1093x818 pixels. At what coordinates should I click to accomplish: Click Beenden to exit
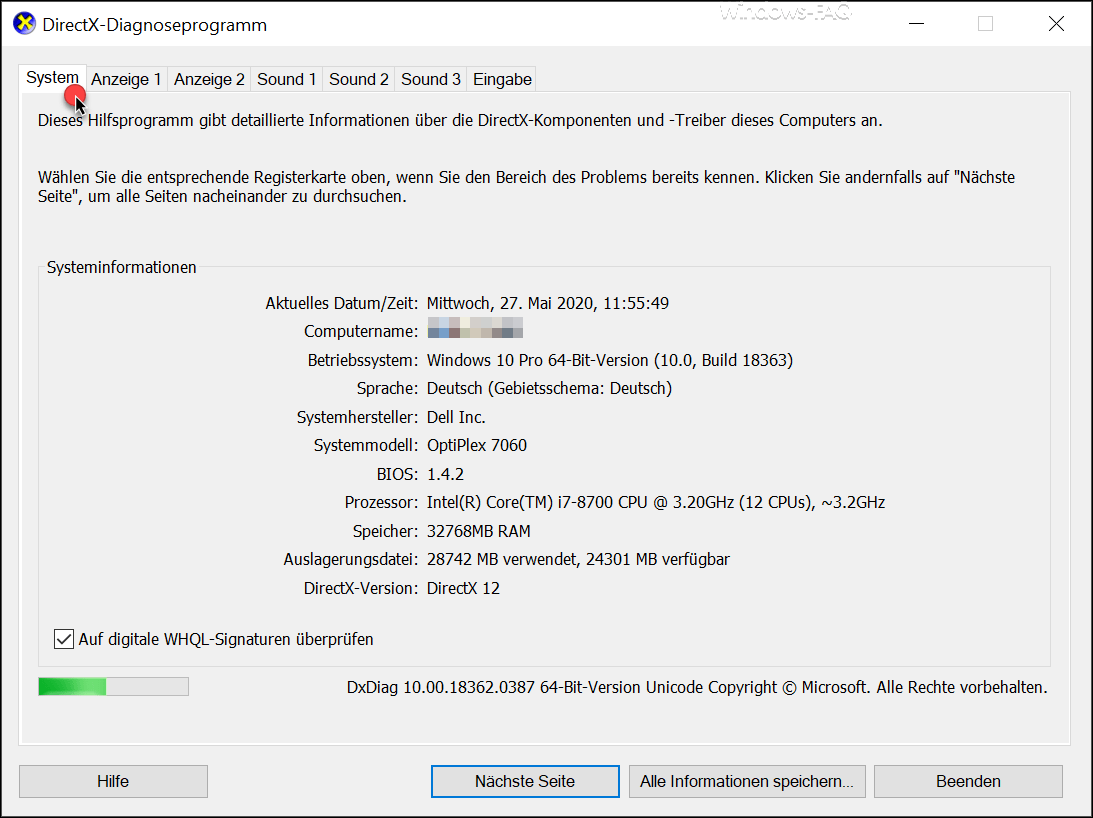pos(968,781)
